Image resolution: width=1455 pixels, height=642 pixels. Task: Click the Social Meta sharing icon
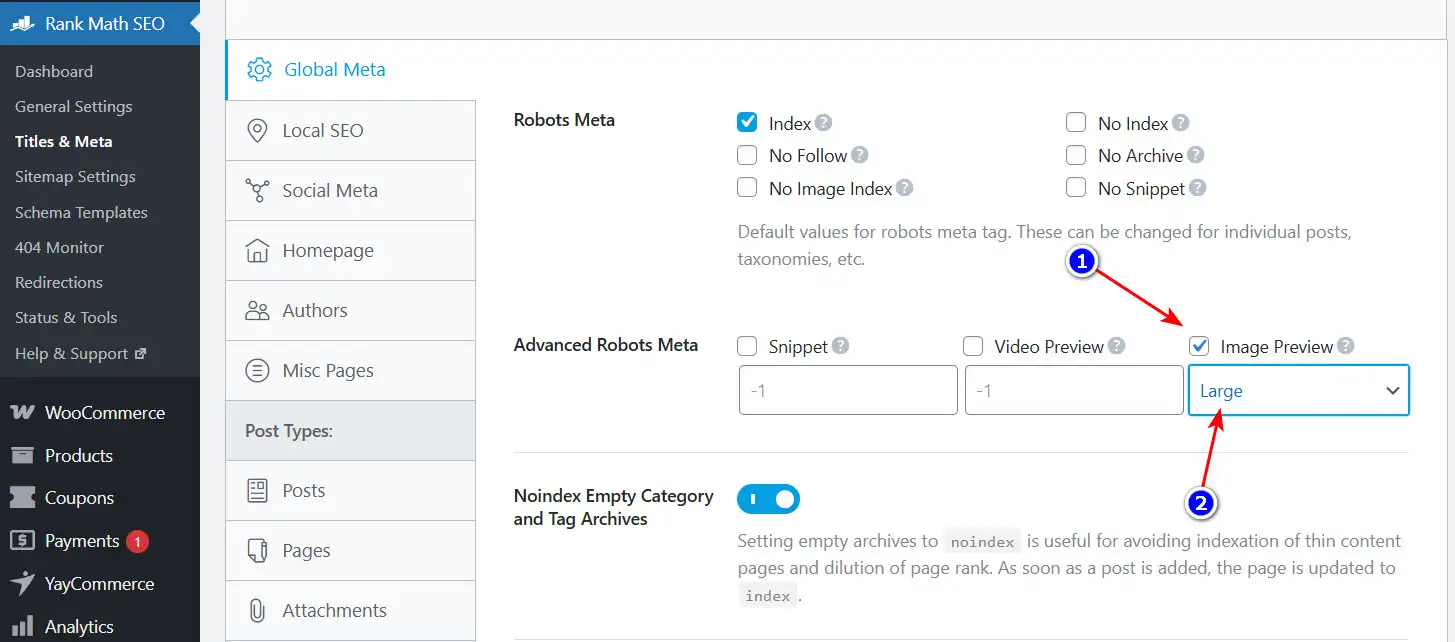(x=258, y=190)
